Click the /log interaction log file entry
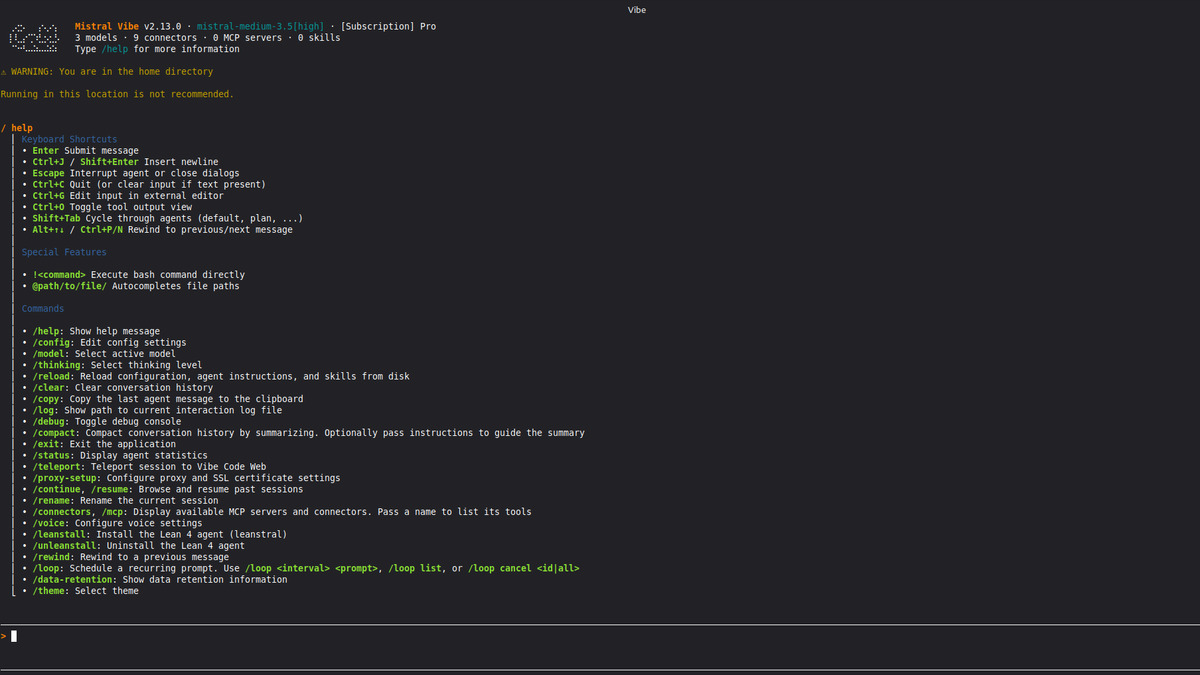Screen dimensions: 1200x675 tap(152, 410)
